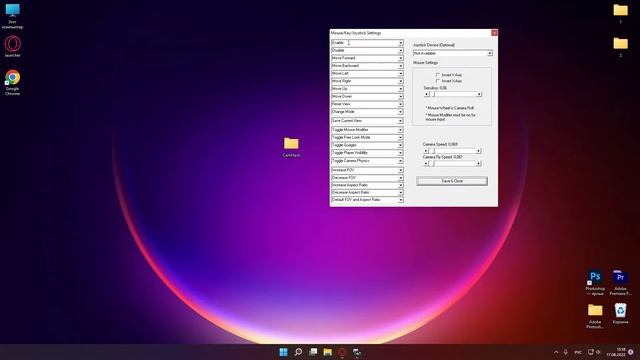Open the Move Right key dropdown

click(367, 81)
